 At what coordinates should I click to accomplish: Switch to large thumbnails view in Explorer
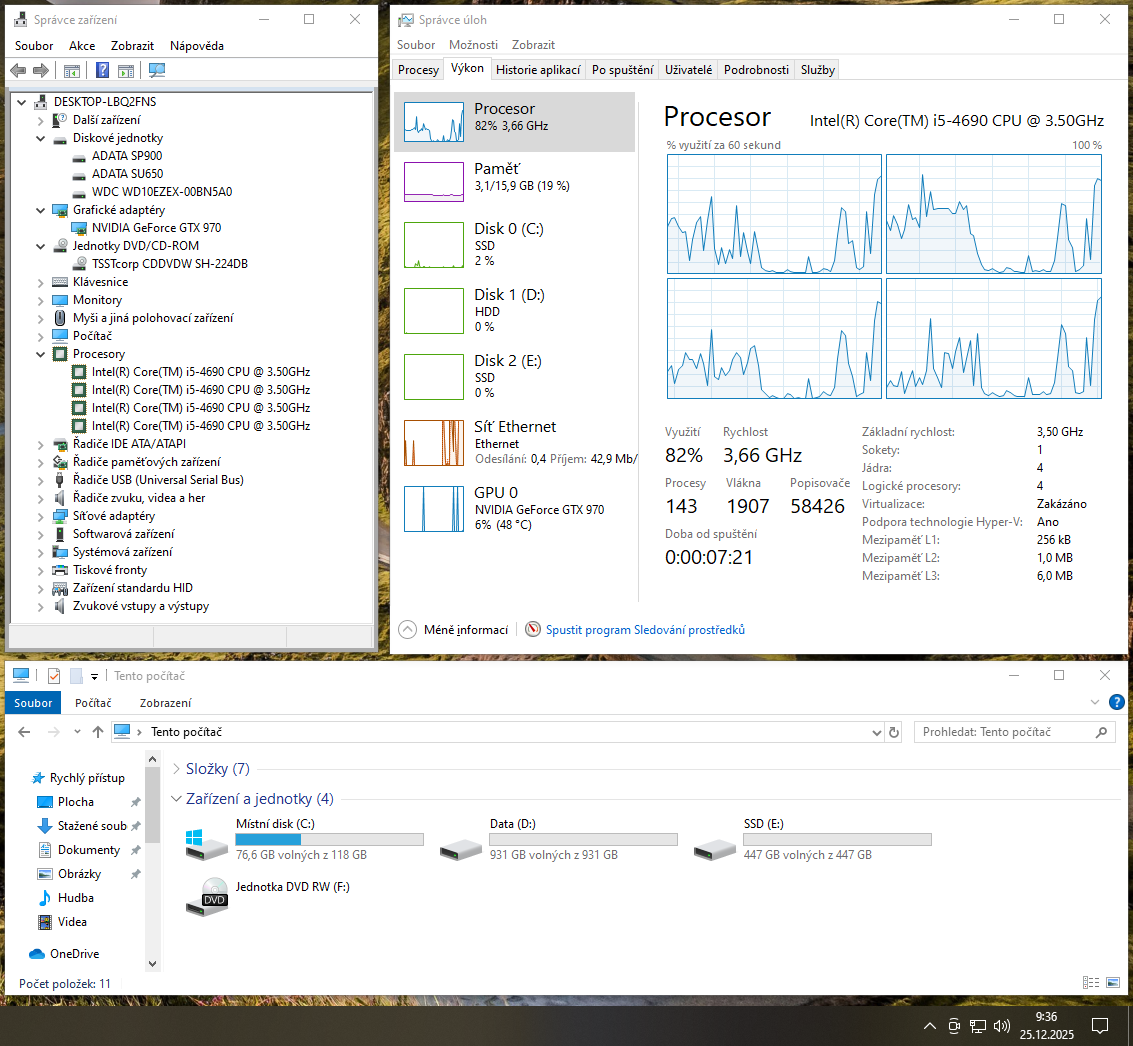click(1112, 983)
